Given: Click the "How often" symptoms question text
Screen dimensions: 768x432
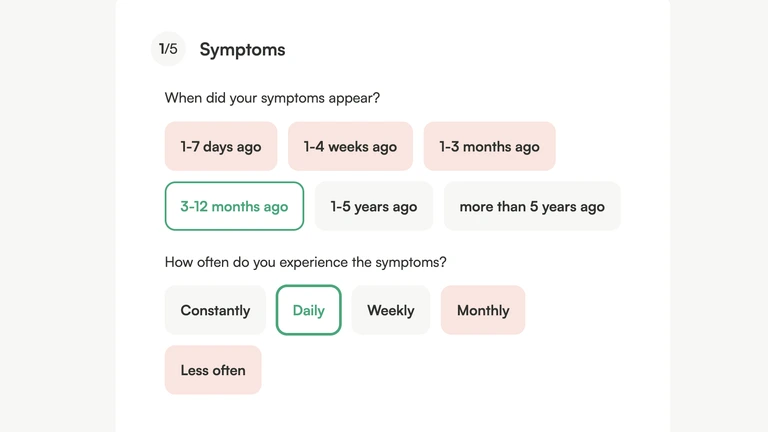Looking at the screenshot, I should coord(305,262).
